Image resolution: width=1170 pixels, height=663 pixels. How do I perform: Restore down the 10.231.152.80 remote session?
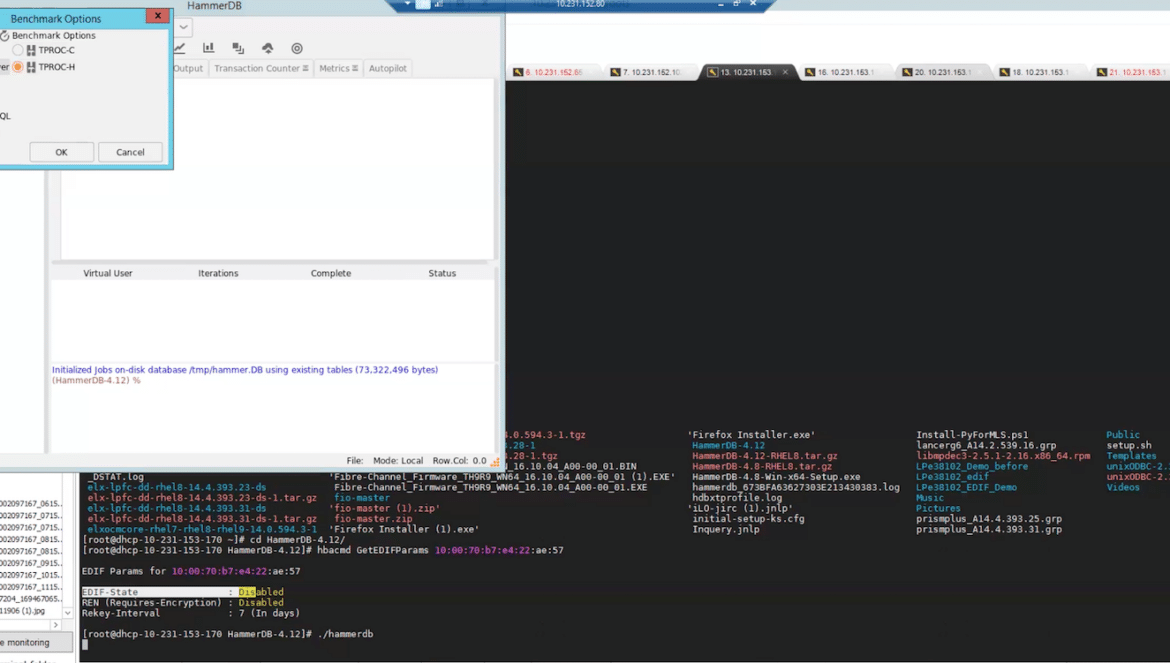pyautogui.click(x=736, y=4)
